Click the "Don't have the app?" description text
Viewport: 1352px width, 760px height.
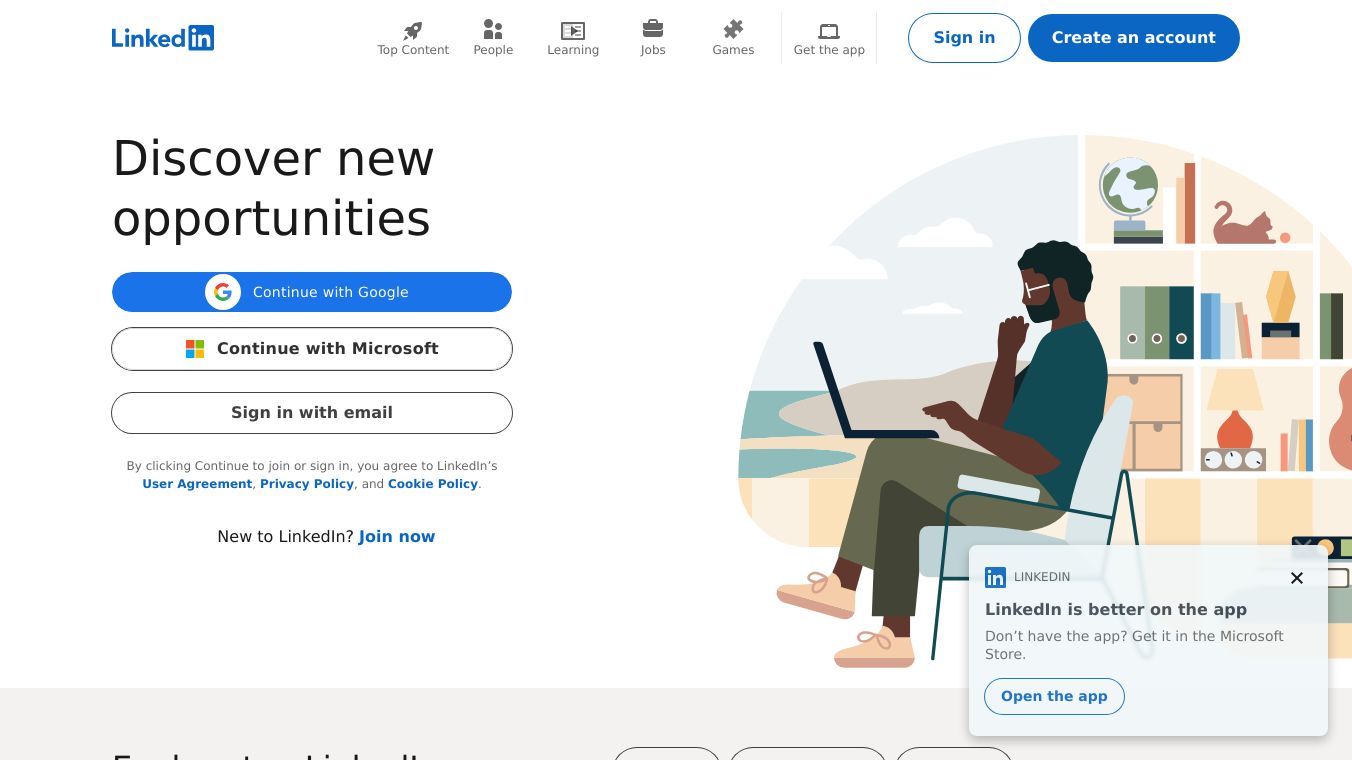[x=1134, y=645]
